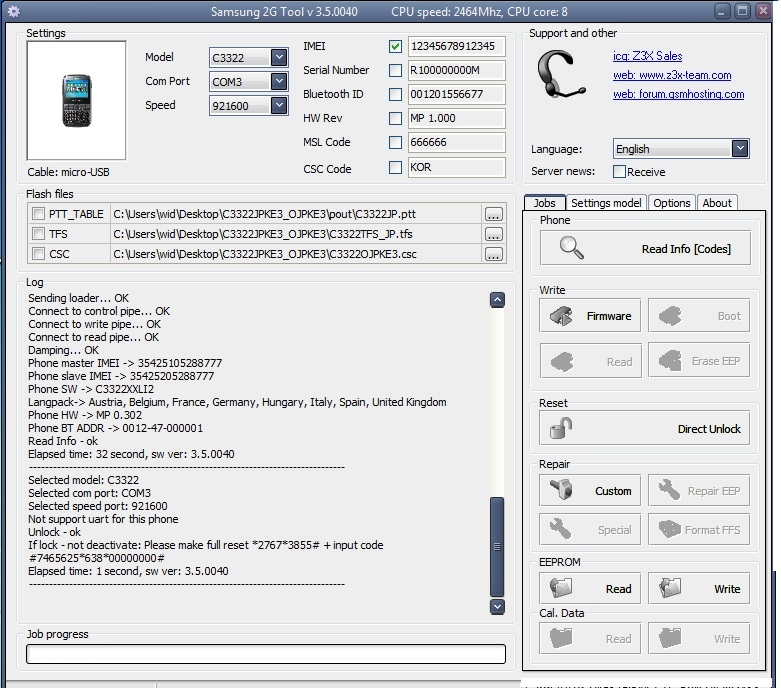Click the 'Phone SW -> C3322XXLI2' log line
This screenshot has height=688, width=781.
[91, 389]
